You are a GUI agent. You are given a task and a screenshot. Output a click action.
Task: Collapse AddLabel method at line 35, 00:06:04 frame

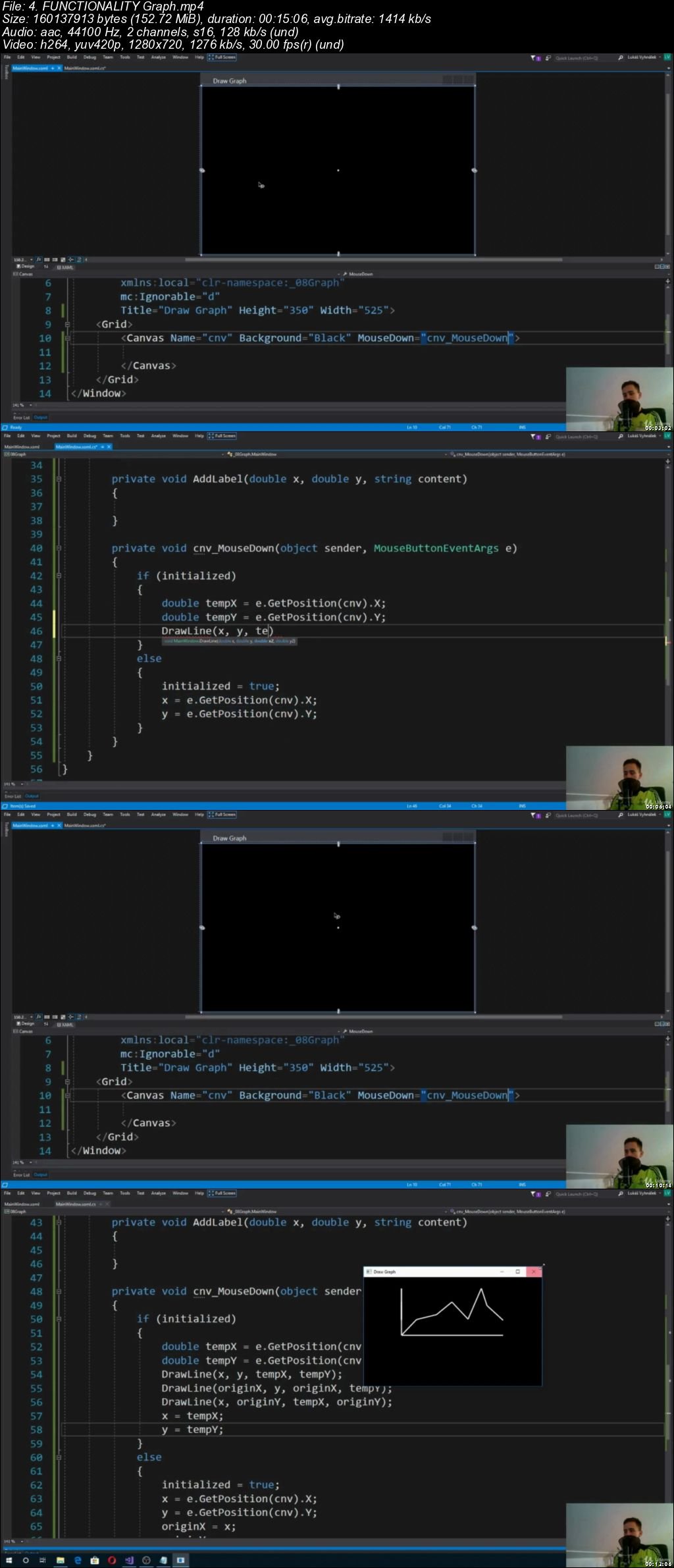[59, 479]
